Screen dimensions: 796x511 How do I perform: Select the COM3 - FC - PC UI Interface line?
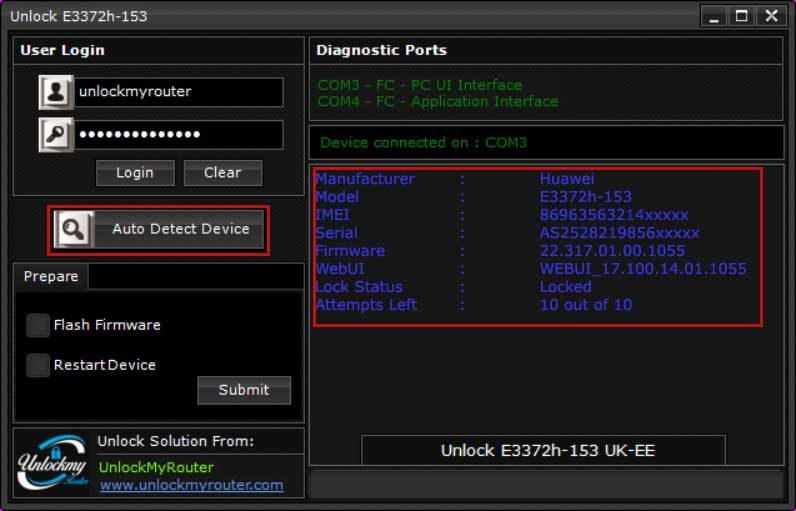[x=420, y=85]
